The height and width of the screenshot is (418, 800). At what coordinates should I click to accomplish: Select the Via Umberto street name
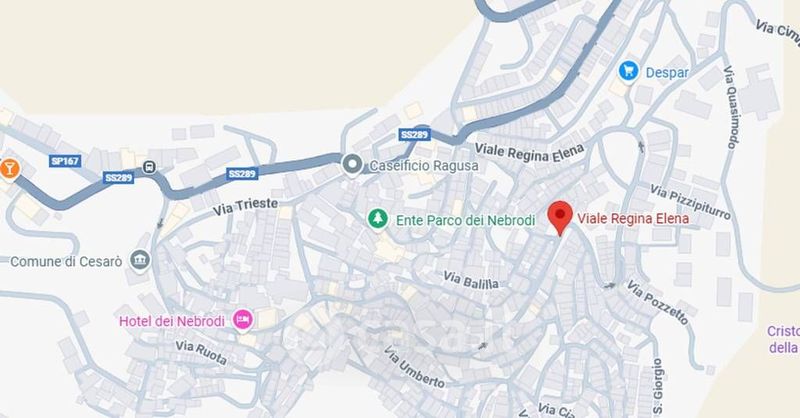pyautogui.click(x=414, y=367)
